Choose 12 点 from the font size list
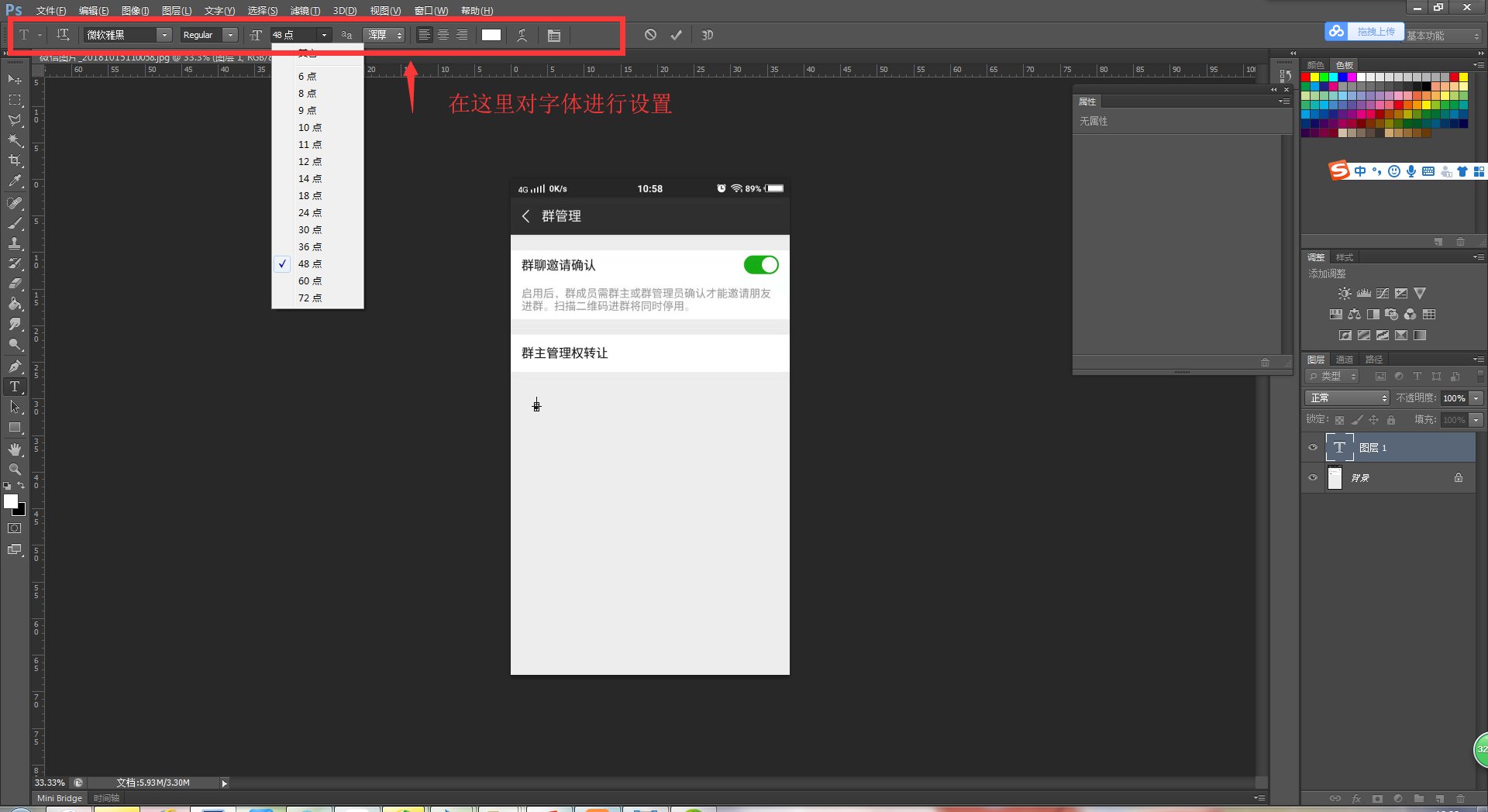This screenshot has width=1488, height=812. 310,162
